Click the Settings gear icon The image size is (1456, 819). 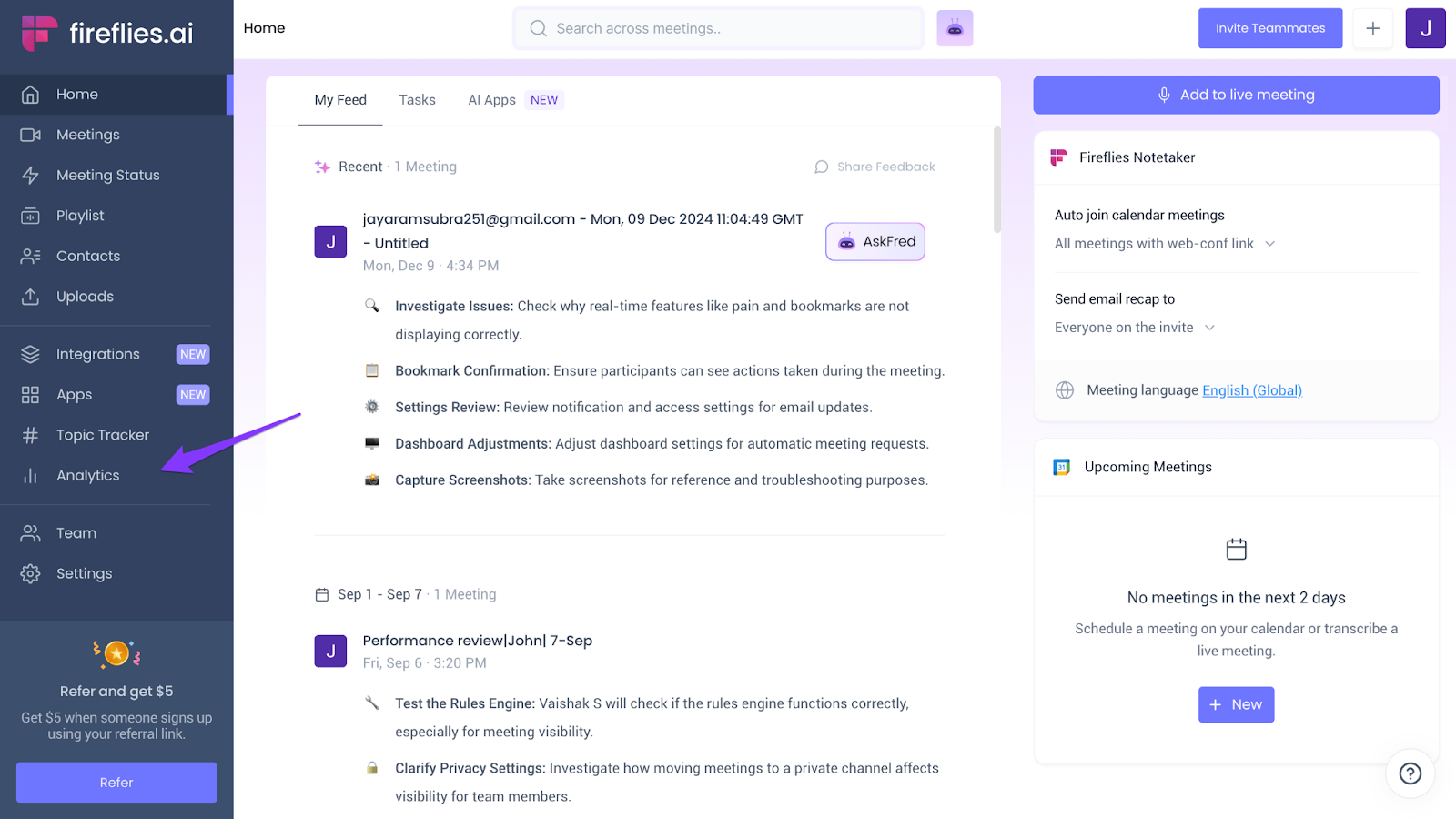click(x=30, y=573)
